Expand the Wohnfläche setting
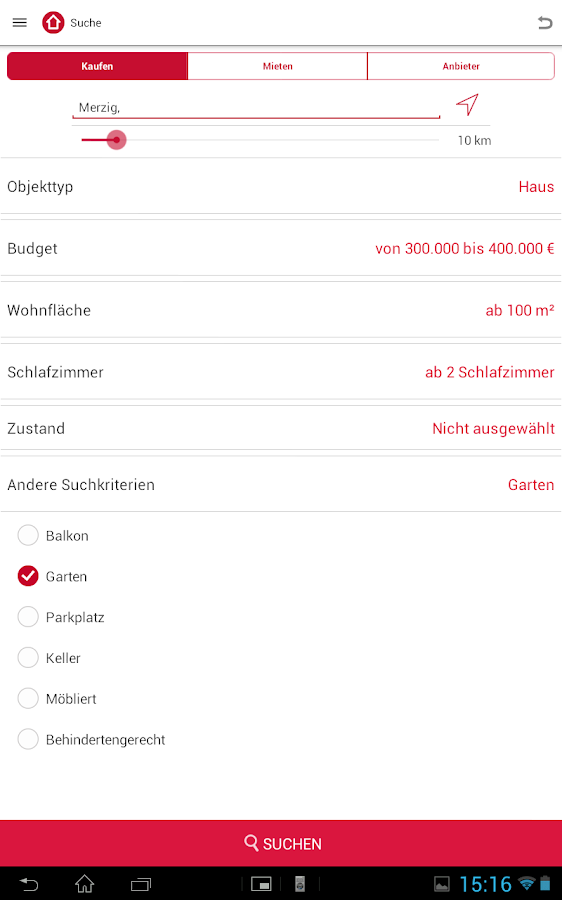 click(x=281, y=311)
